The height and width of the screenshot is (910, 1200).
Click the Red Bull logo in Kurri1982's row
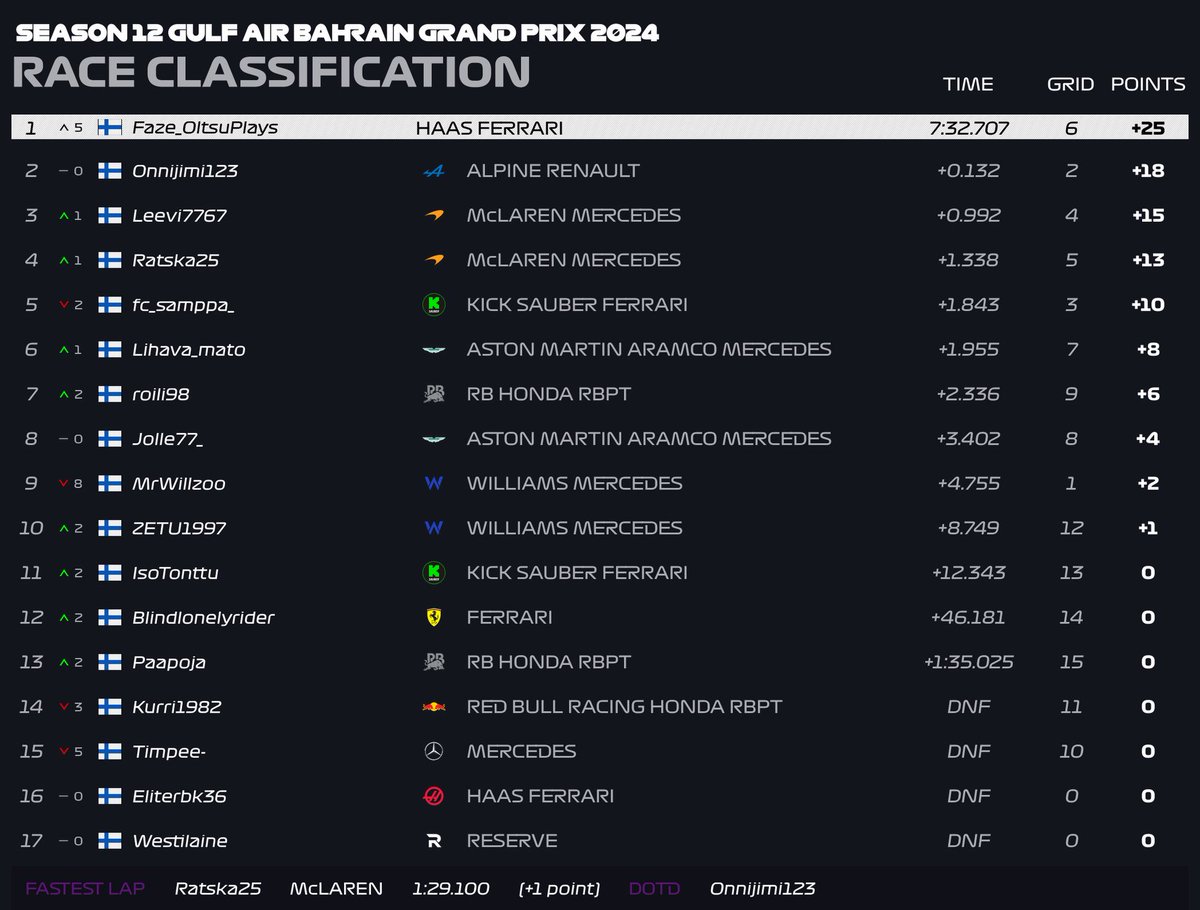pyautogui.click(x=432, y=707)
